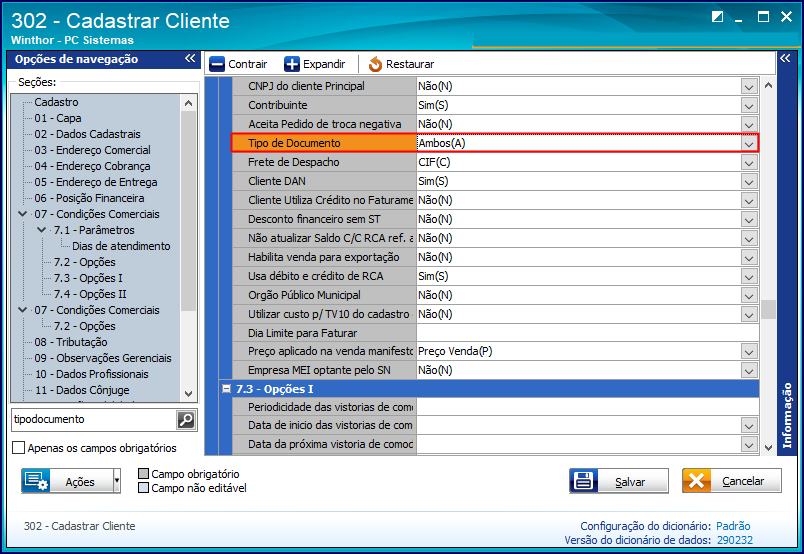
Task: Click Periodicidade das vistorias field
Action: click(588, 407)
